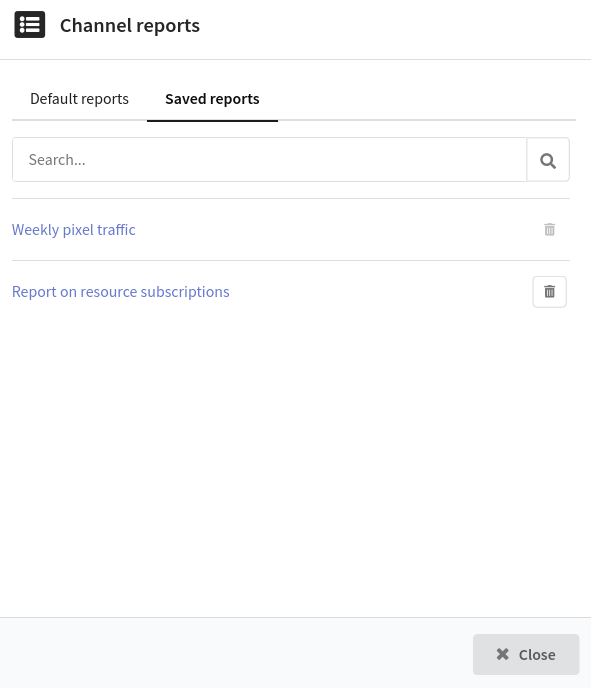Click the magnifier search icon button
Screen dimensions: 591x688
point(548,160)
